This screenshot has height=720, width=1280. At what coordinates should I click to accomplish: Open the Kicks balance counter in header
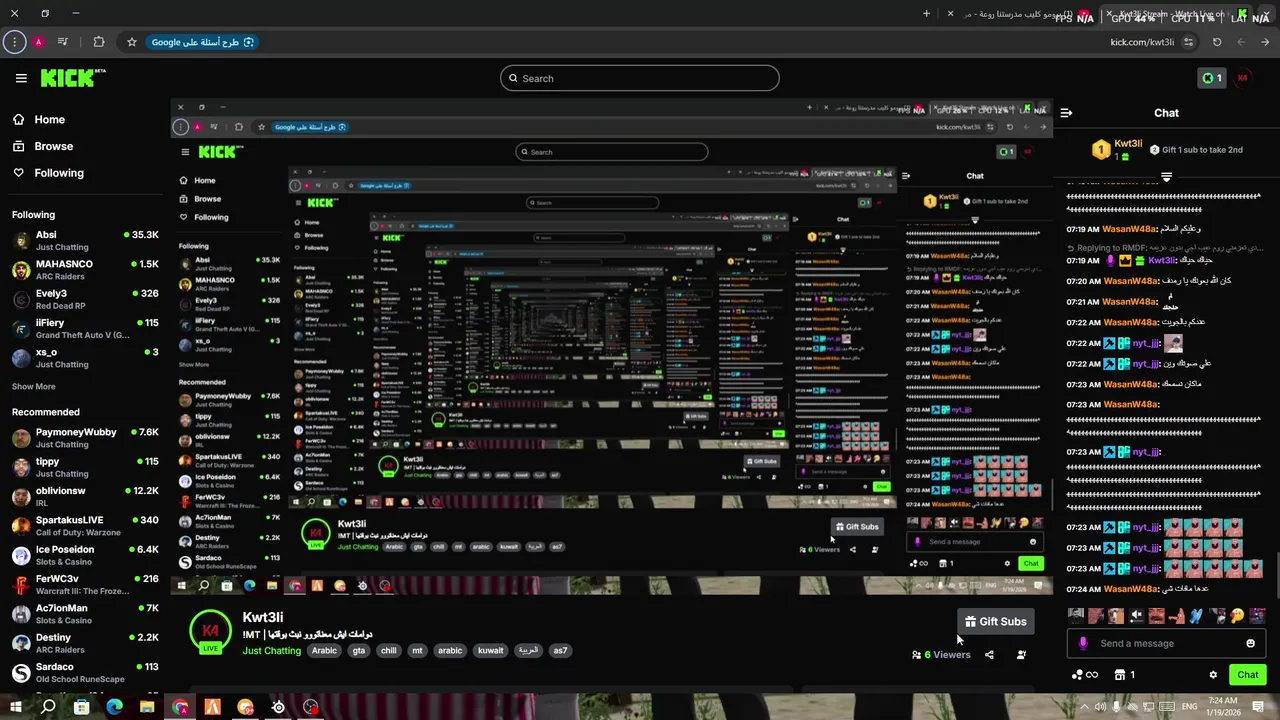pos(1212,78)
